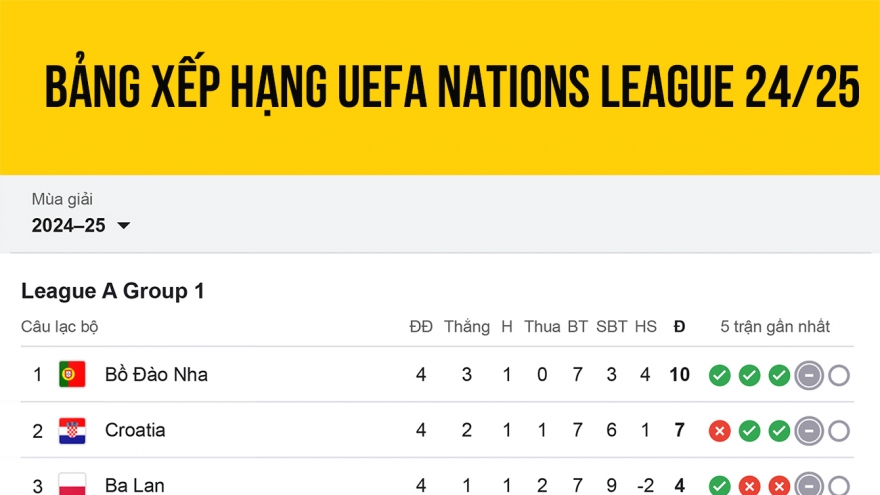The width and height of the screenshot is (880, 495).
Task: Open the Bồ Đào Nha team link
Action: pos(156,375)
